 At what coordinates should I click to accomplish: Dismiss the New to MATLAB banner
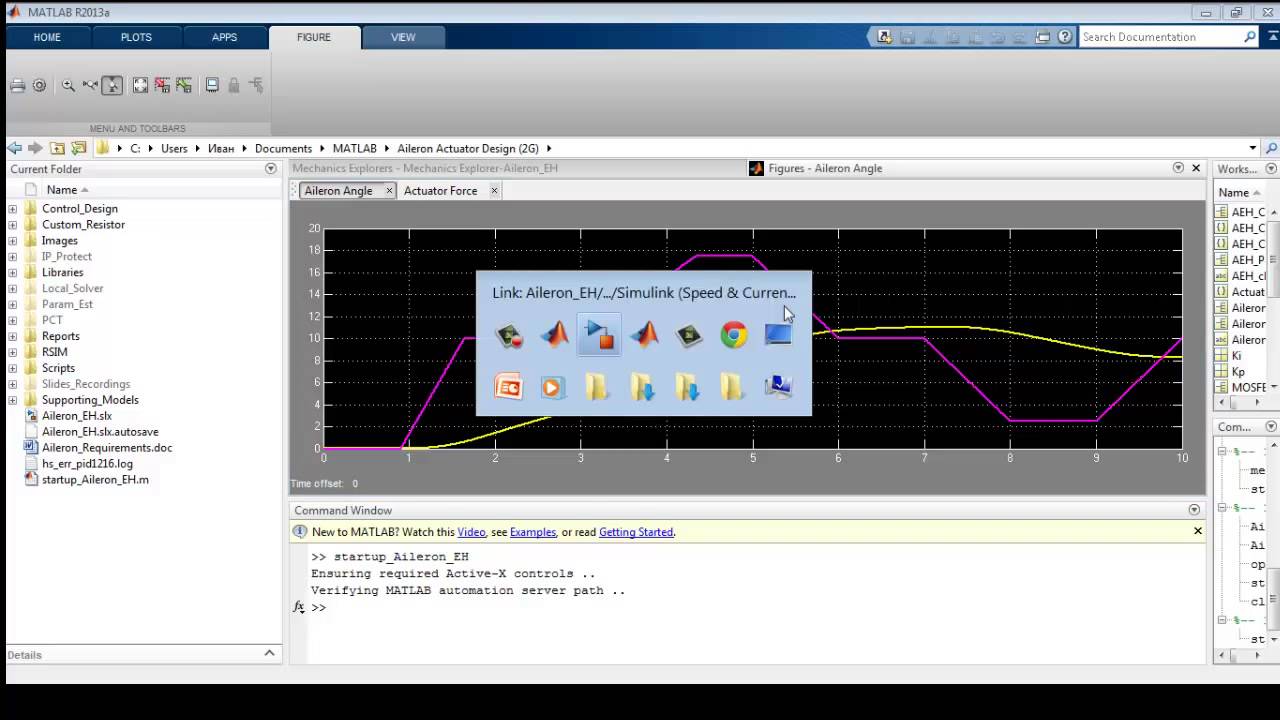[x=1197, y=531]
